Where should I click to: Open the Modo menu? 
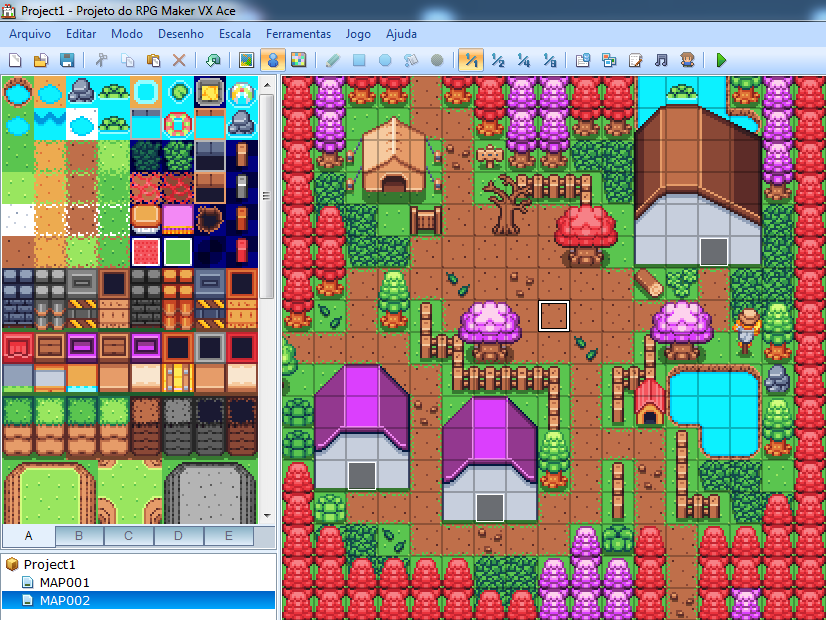pos(127,34)
